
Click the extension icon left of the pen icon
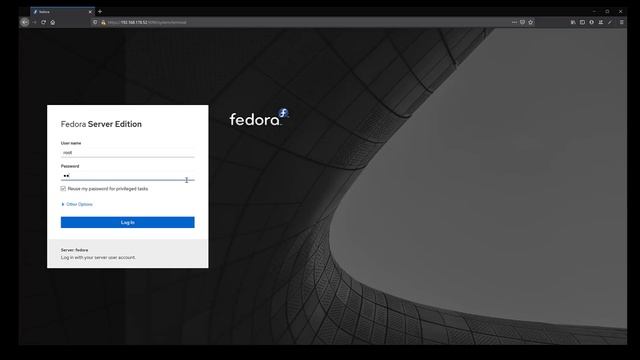pos(601,22)
